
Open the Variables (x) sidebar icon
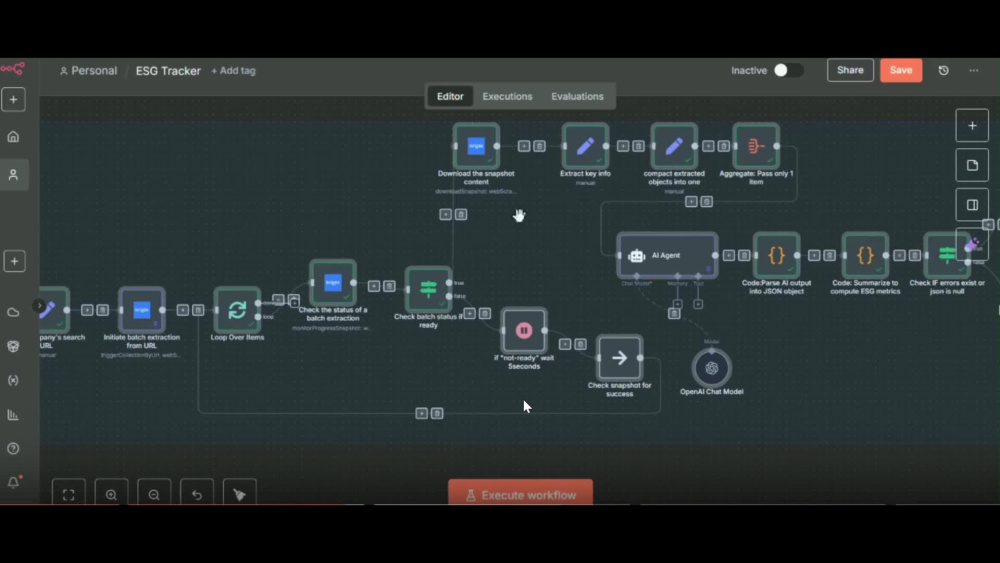pyautogui.click(x=13, y=380)
